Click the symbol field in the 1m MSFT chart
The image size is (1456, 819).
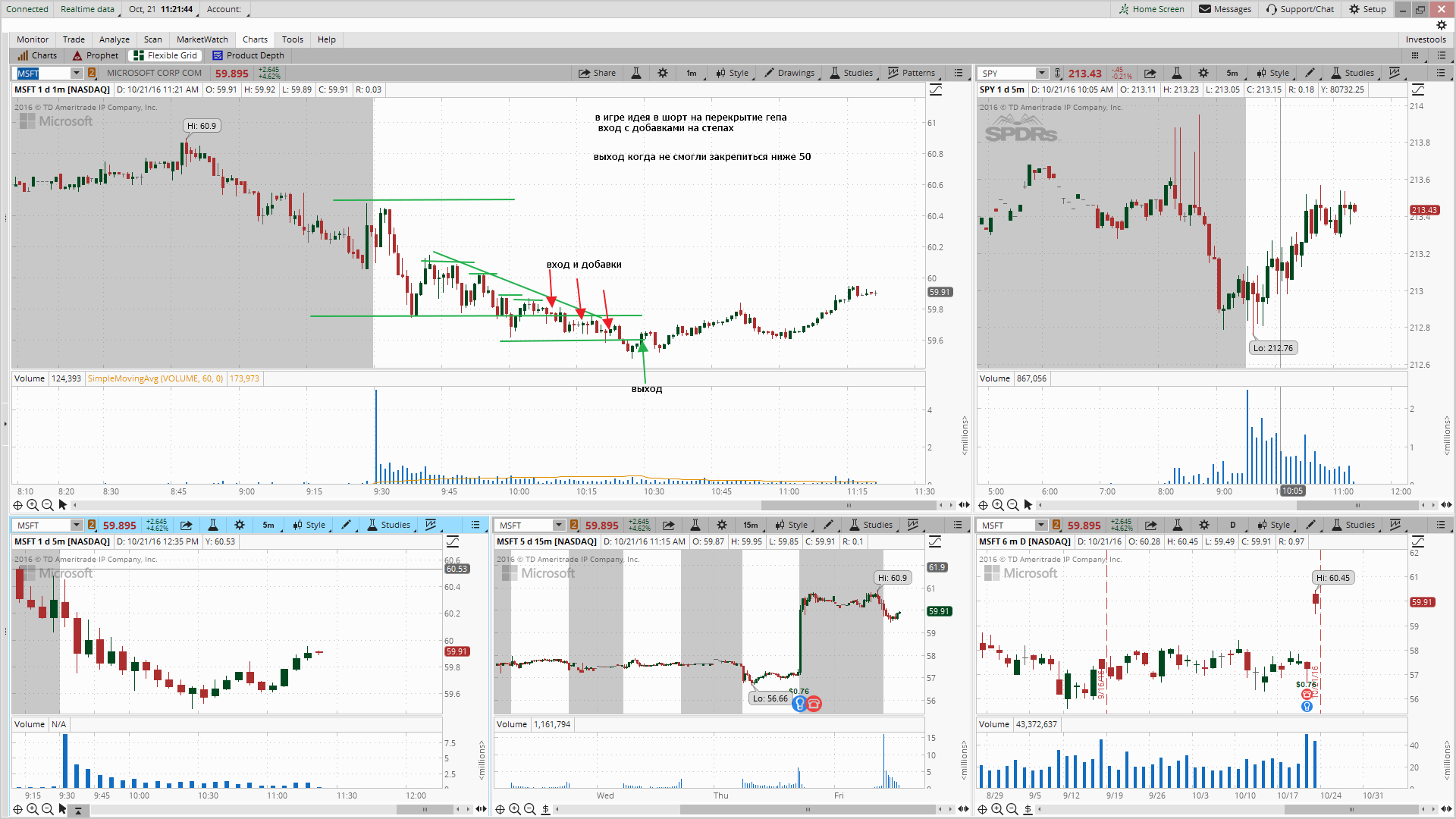point(42,74)
